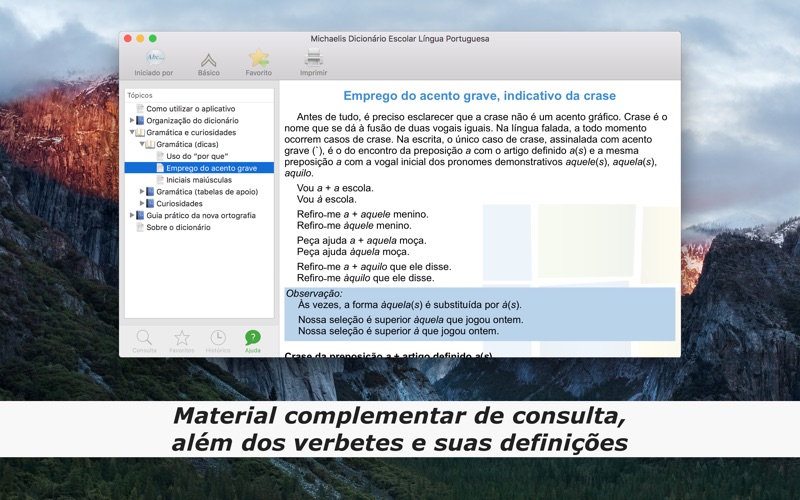Click the Observação label in blue box
Viewport: 800px width, 500px height.
click(314, 293)
